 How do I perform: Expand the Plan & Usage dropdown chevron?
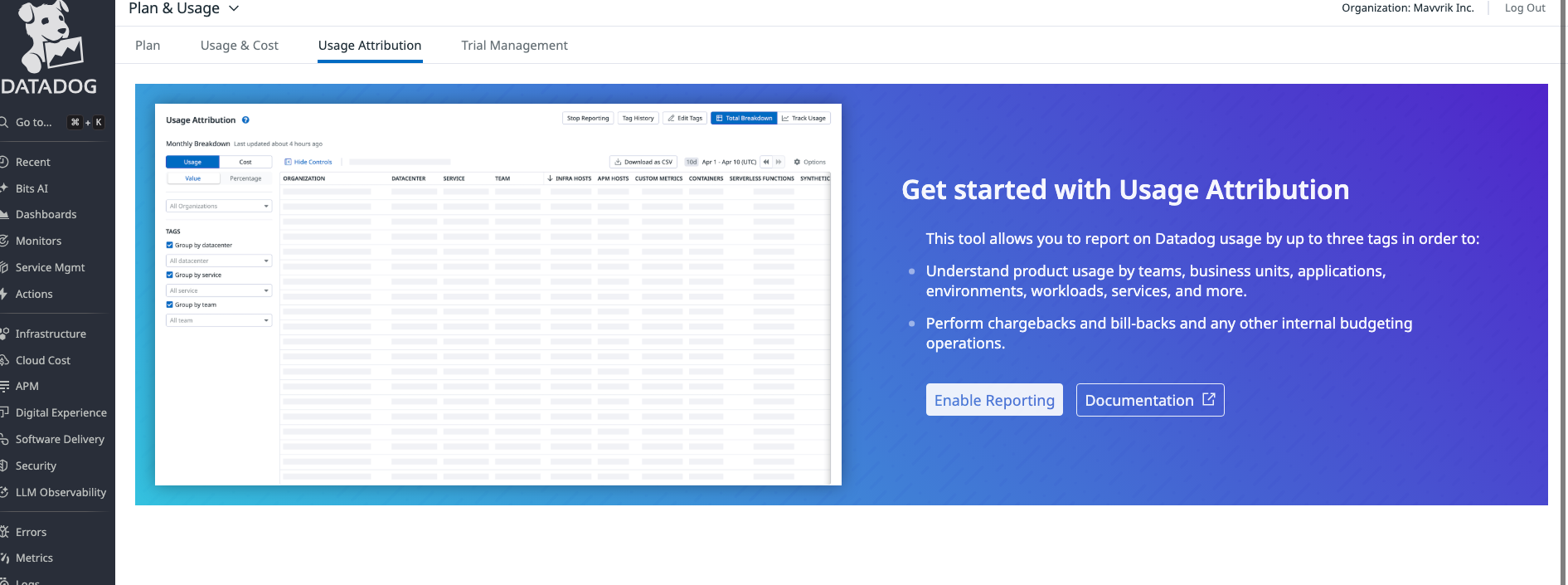click(234, 8)
